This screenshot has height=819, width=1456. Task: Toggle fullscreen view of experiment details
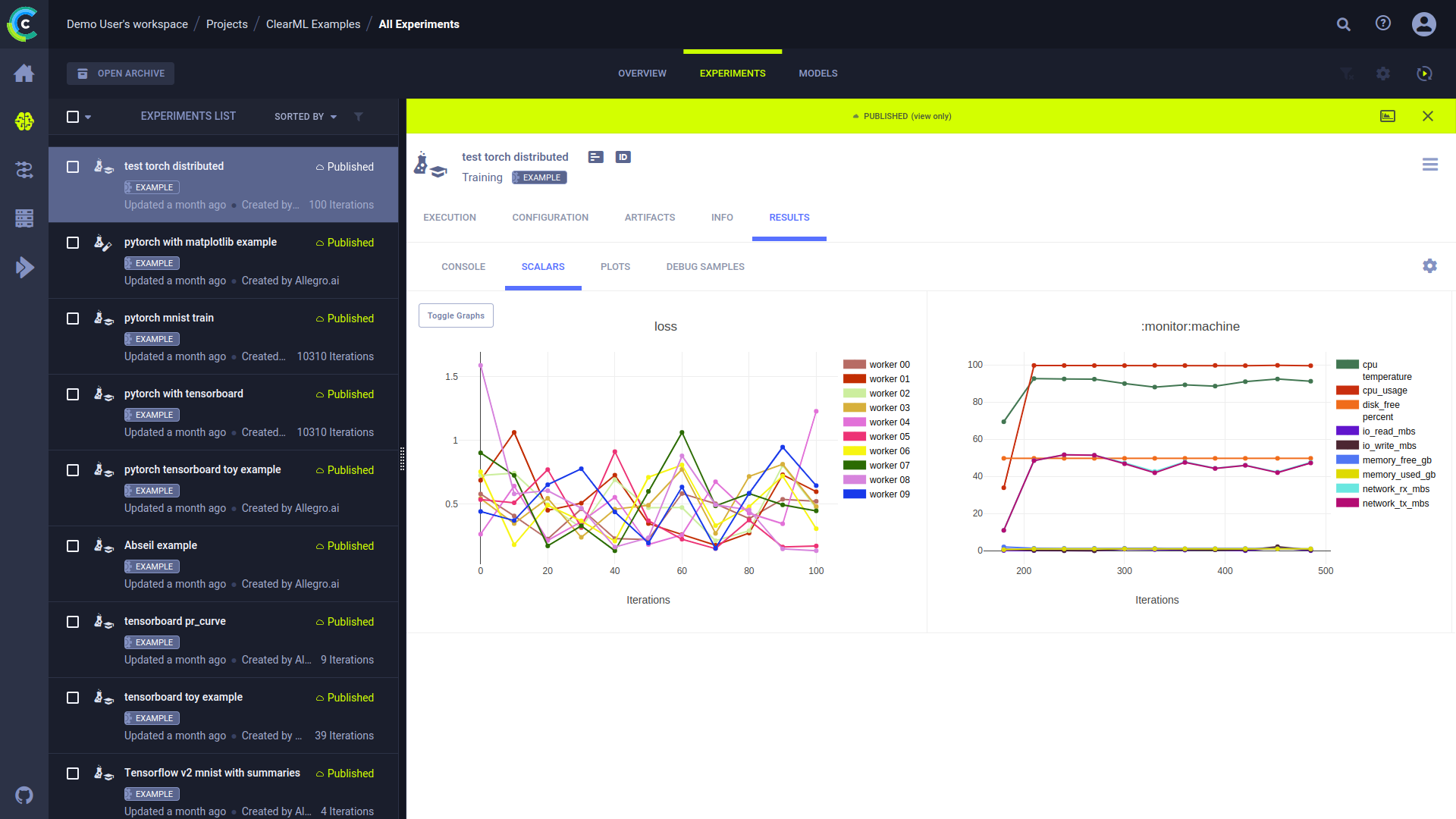coord(1387,116)
